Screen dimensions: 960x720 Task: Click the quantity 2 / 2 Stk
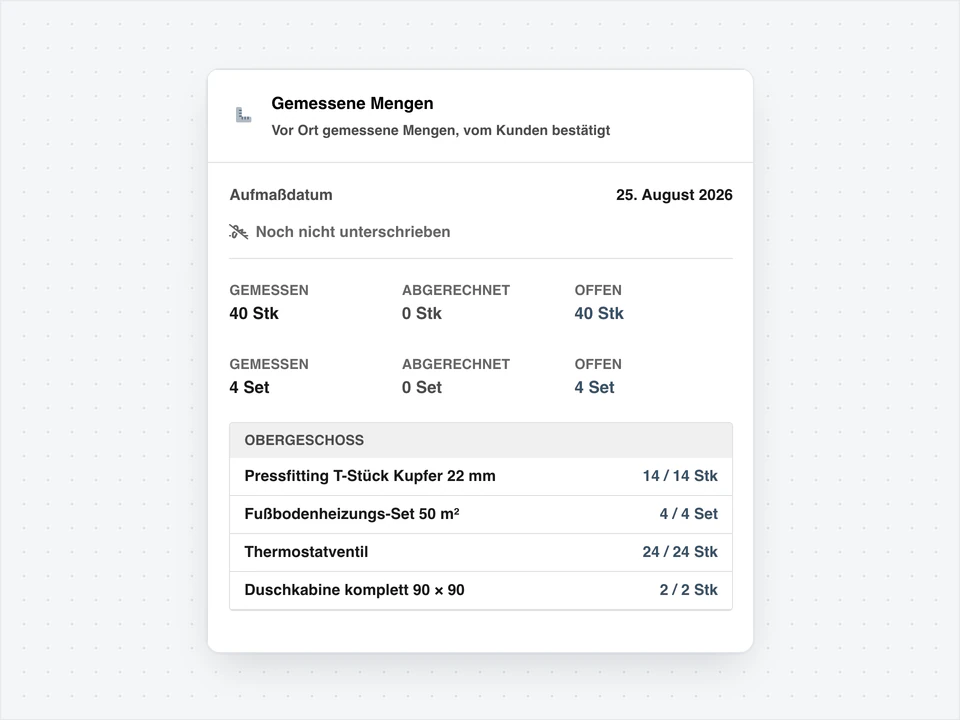(688, 590)
